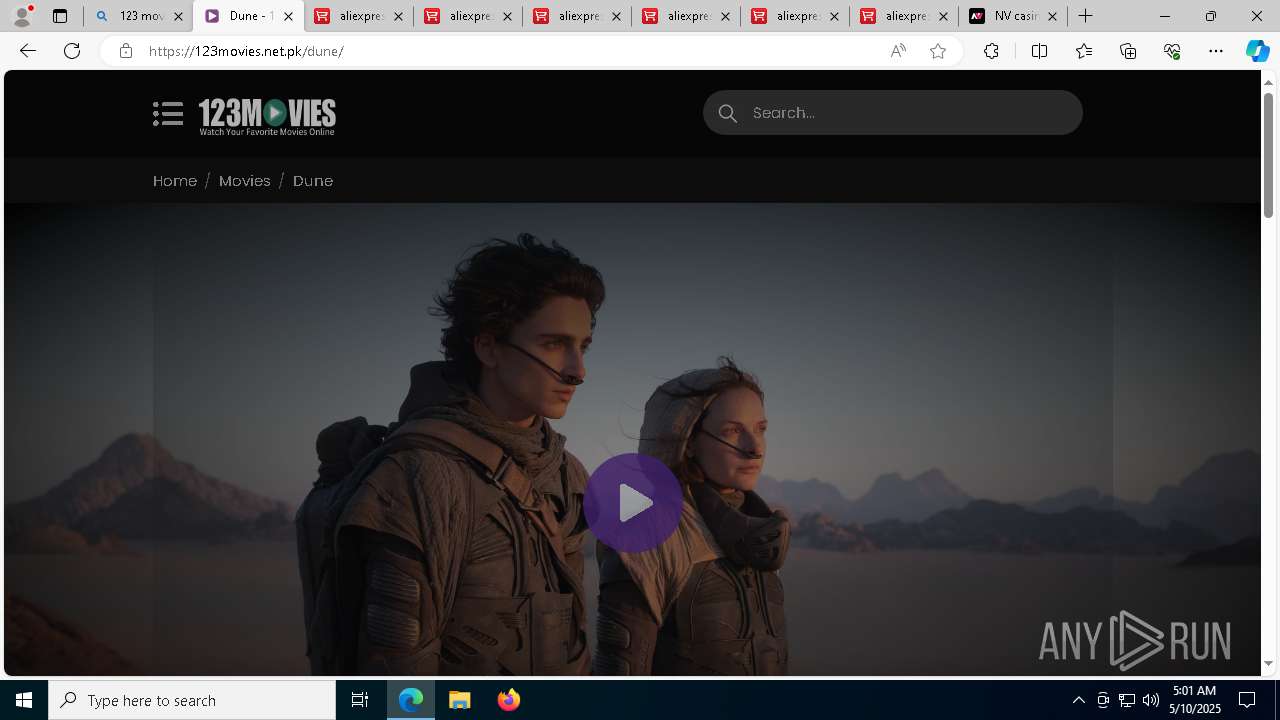Toggle Split screen view
This screenshot has height=720, width=1280.
pos(1039,51)
